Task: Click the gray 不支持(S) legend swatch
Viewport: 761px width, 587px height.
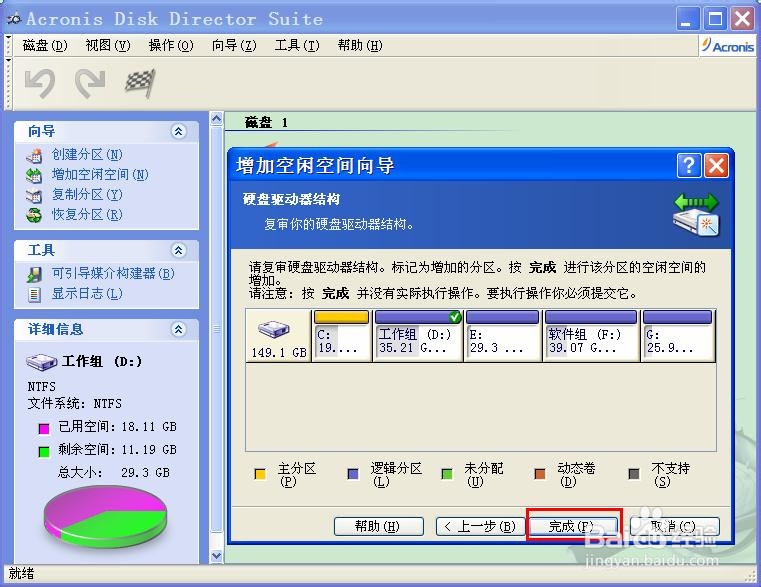Action: (634, 474)
